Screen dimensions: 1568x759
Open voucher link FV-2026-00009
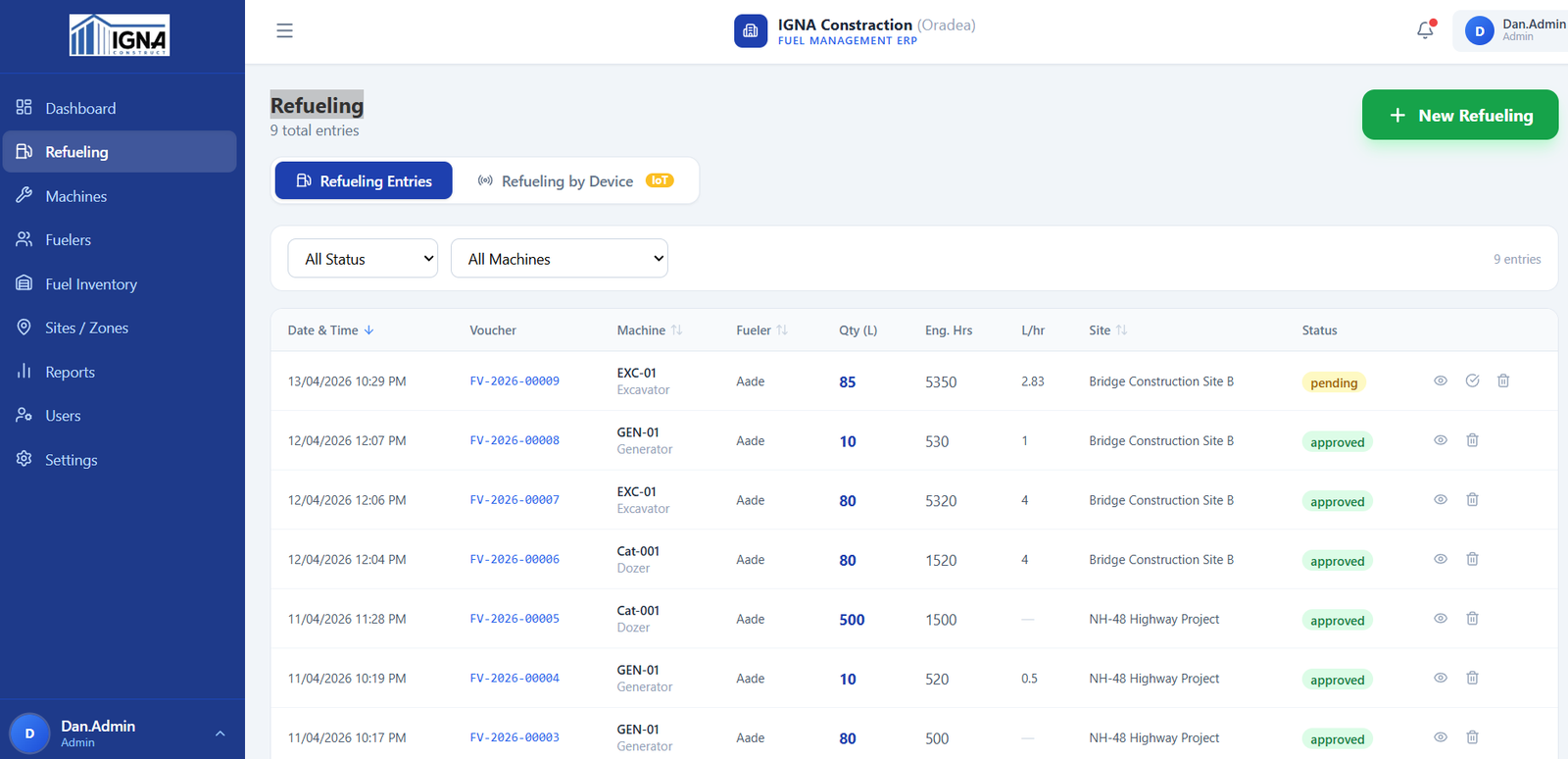514,381
